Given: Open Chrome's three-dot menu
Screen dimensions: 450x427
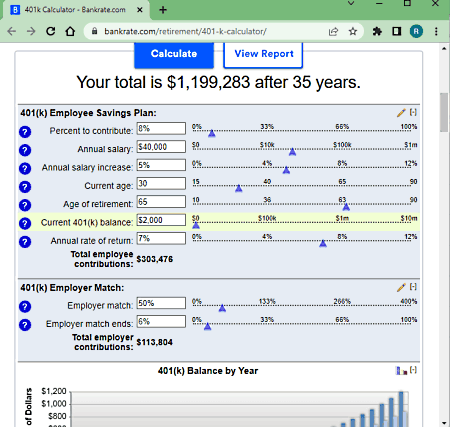Looking at the screenshot, I should click(x=436, y=31).
